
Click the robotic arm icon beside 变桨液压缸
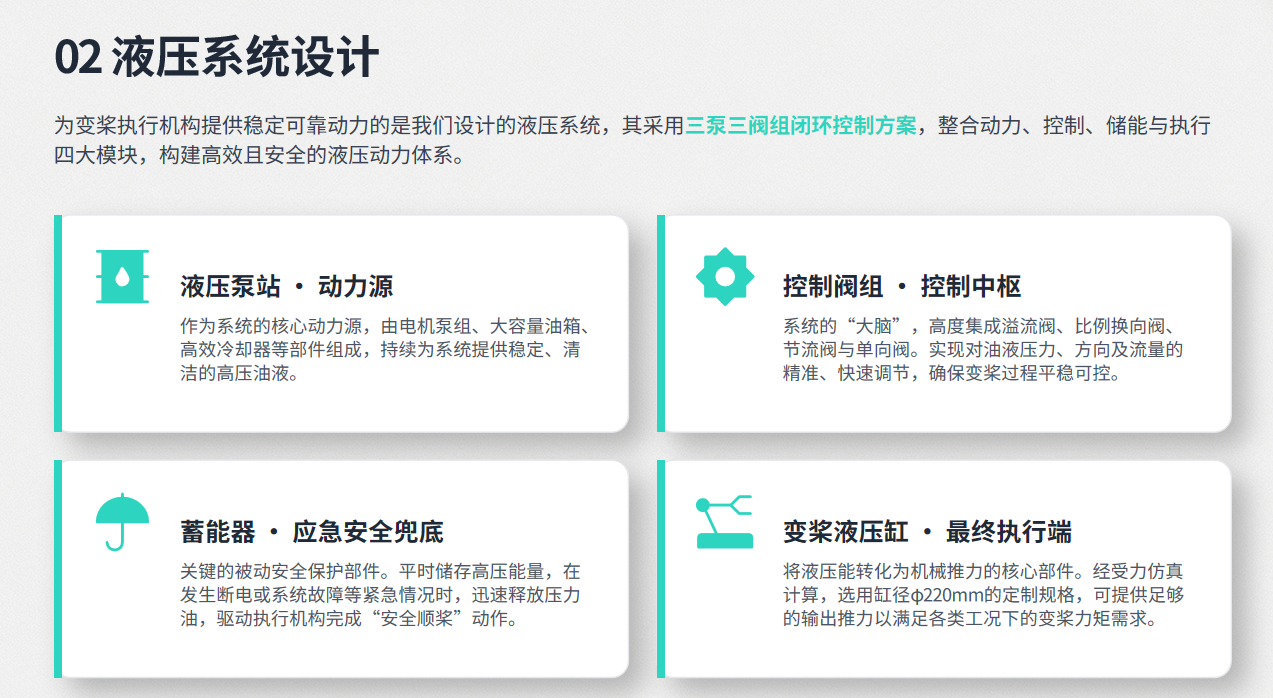point(725,522)
